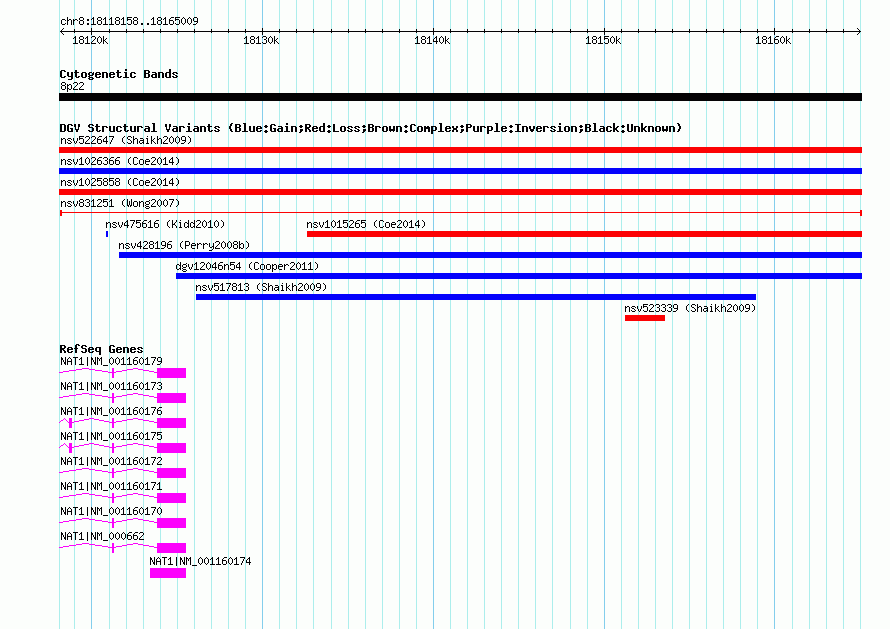
Task: Click the magenta exon block of NM_001160175
Action: pos(171,448)
